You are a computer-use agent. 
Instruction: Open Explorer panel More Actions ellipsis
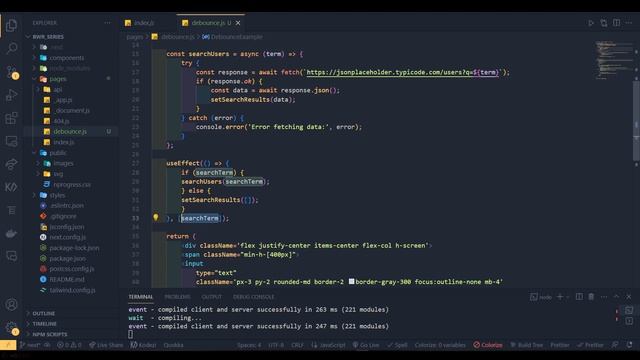107,23
